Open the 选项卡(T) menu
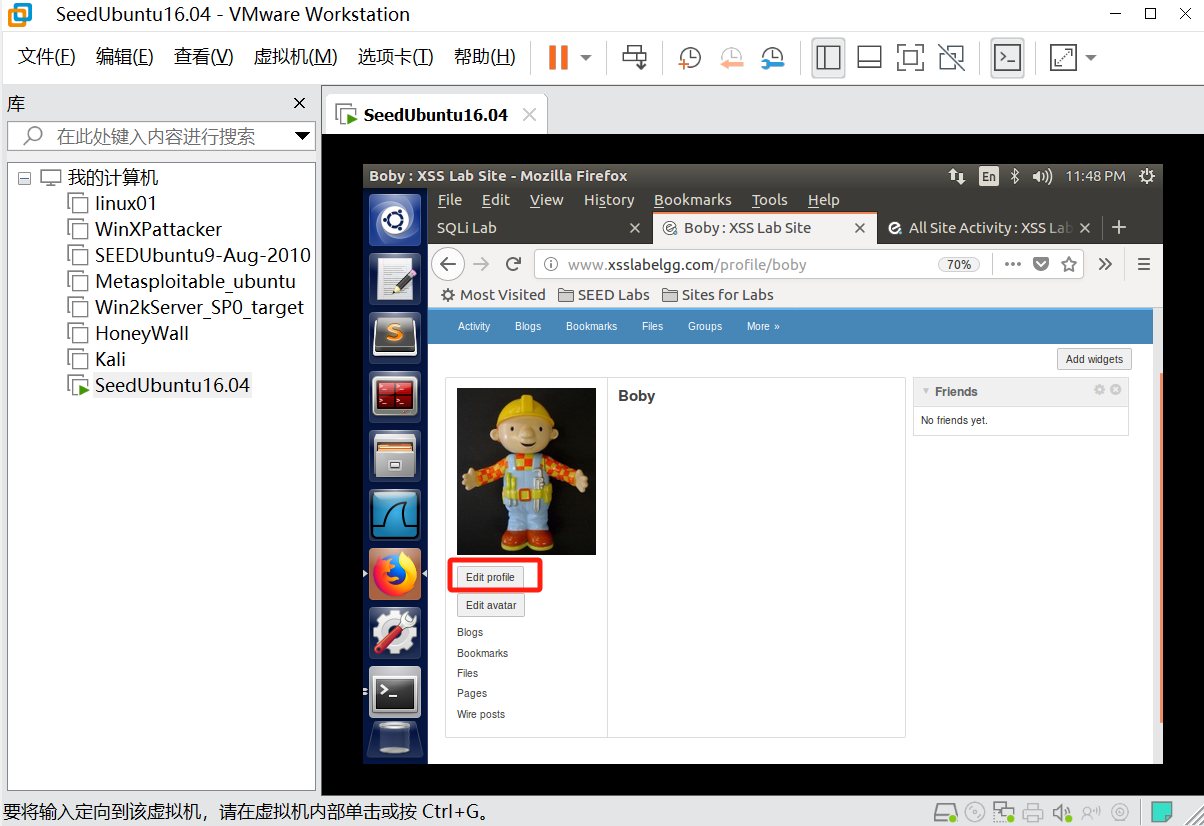This screenshot has height=826, width=1204. tap(395, 57)
